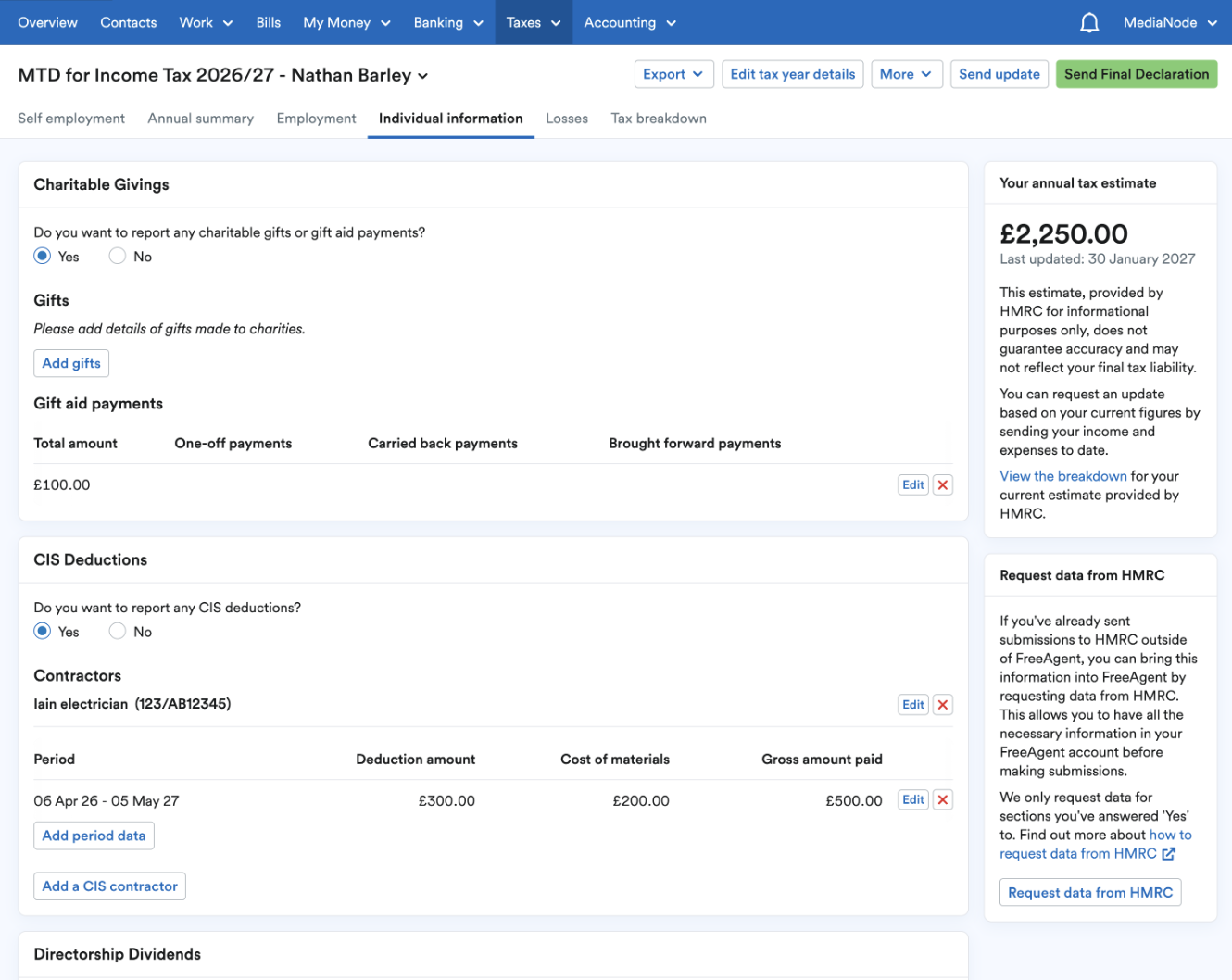Open how to request data link
This screenshot has height=980, width=1232.
coord(1096,845)
